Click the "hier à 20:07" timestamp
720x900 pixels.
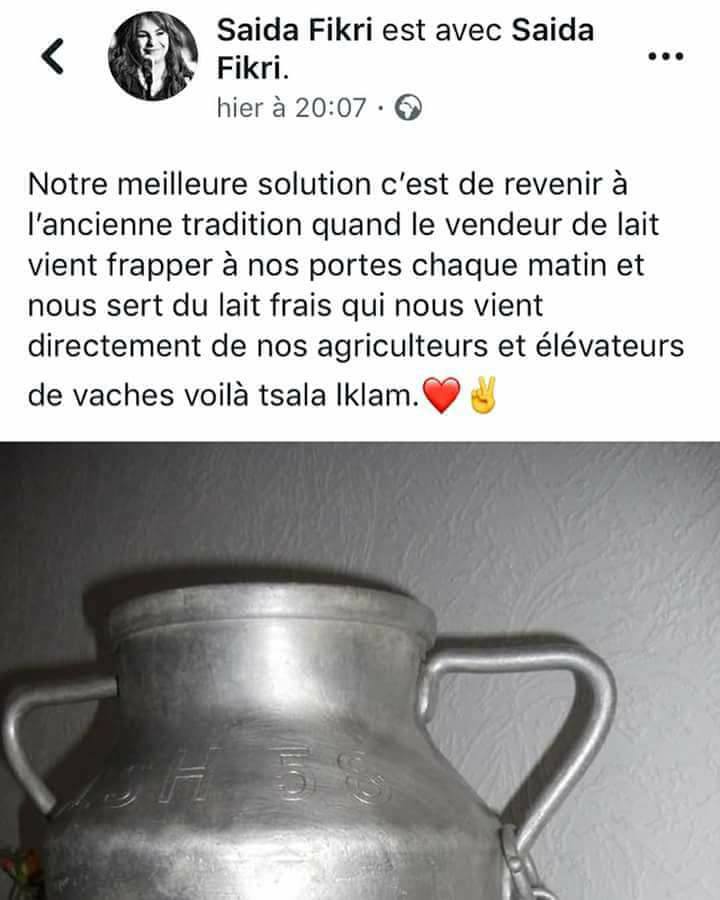pos(291,107)
